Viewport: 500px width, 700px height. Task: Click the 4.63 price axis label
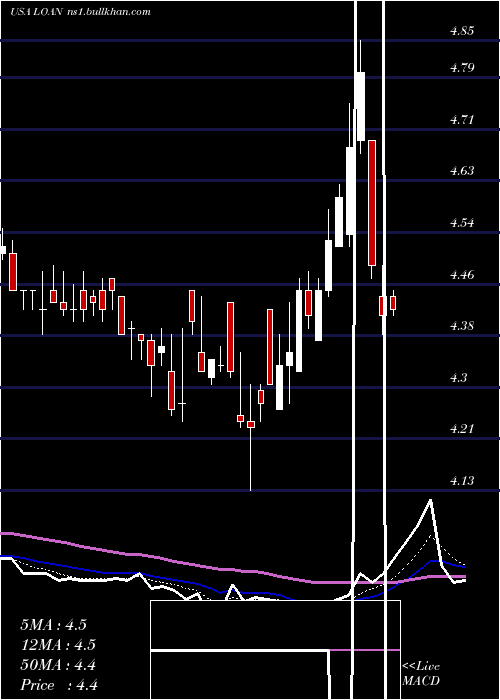(x=462, y=171)
